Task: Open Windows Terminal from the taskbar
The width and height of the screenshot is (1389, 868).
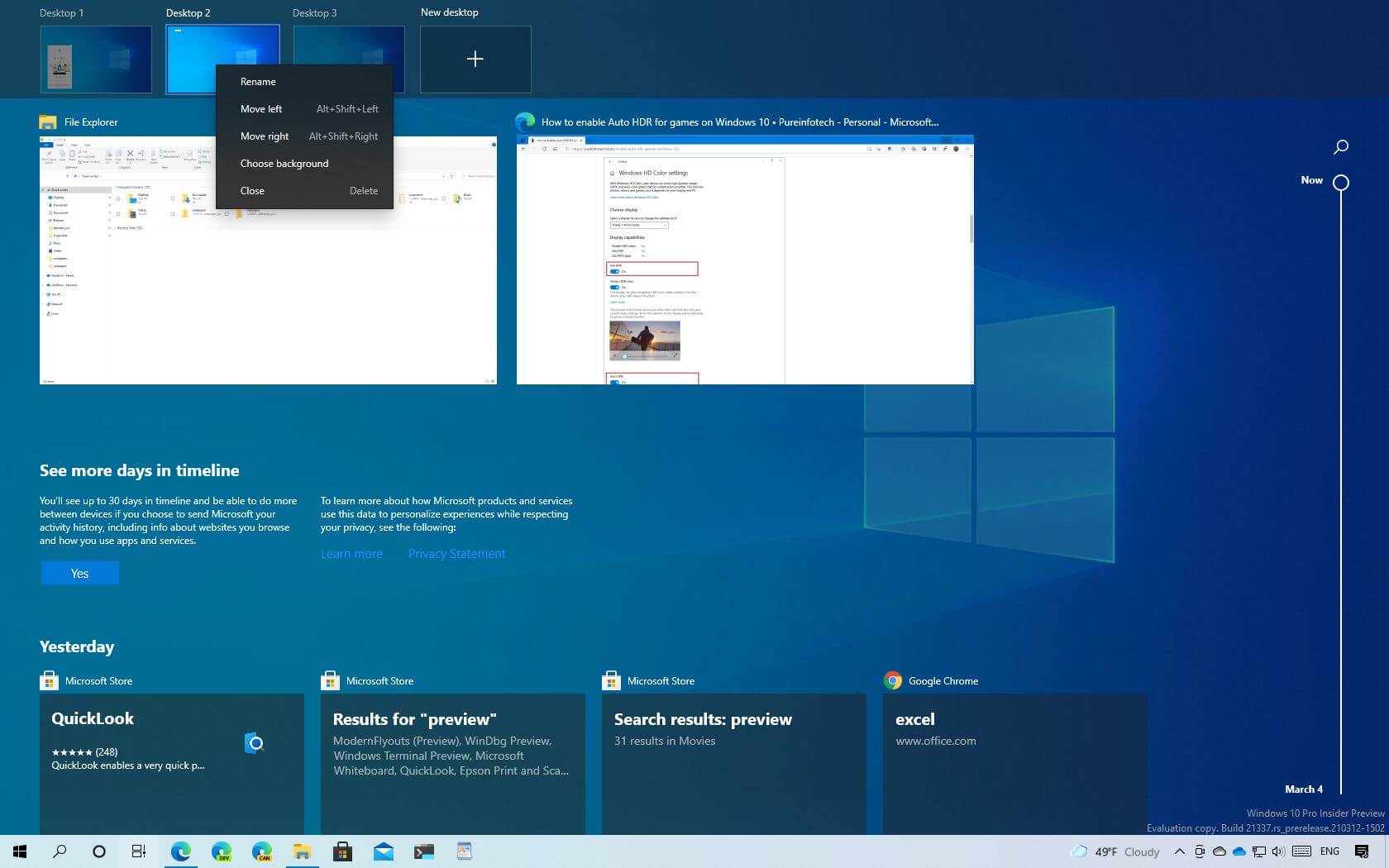Action: (423, 851)
